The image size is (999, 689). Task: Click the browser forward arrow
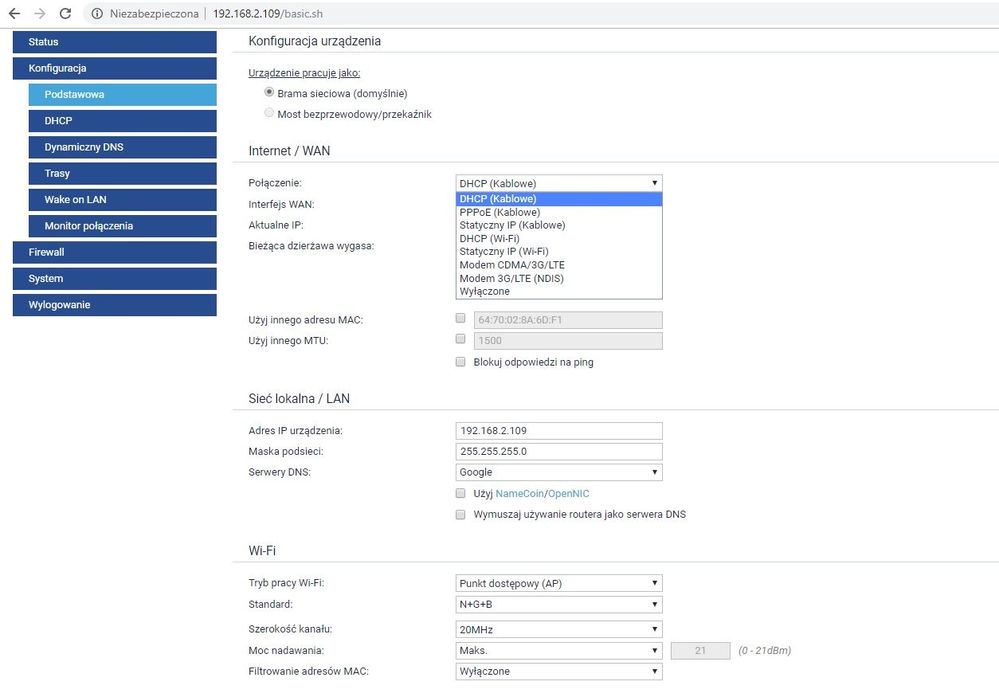pos(39,14)
